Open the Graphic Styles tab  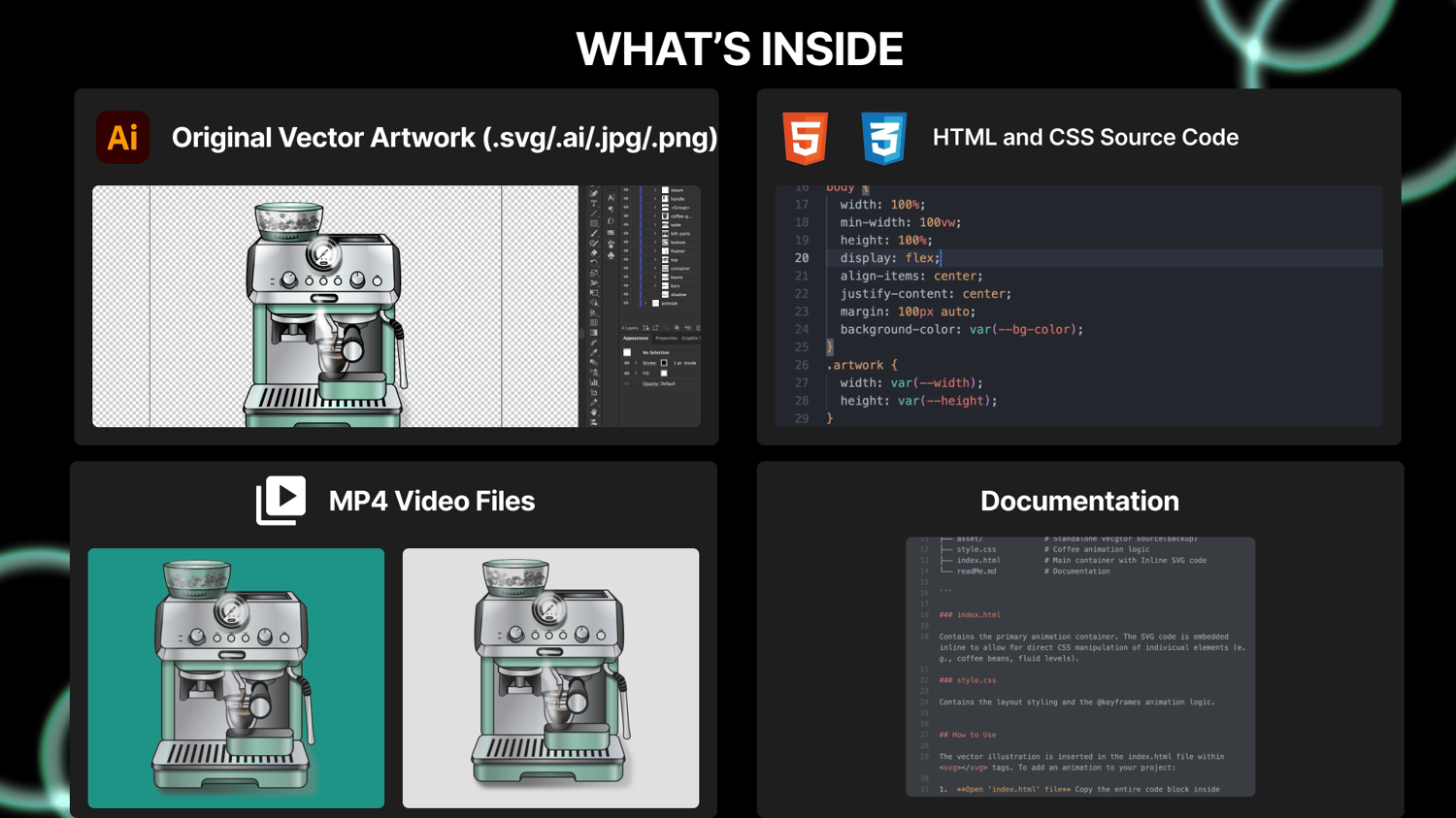pos(691,339)
